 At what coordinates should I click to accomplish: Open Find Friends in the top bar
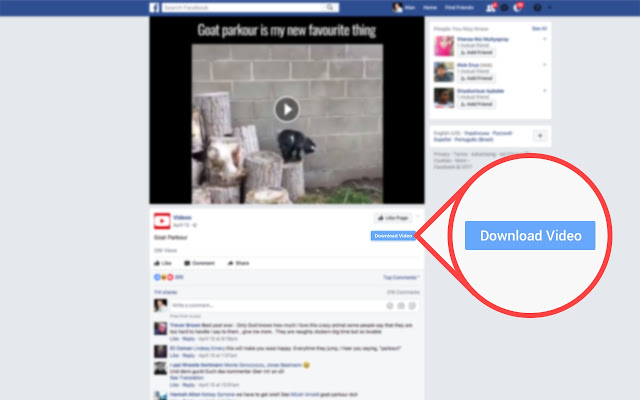(459, 7)
